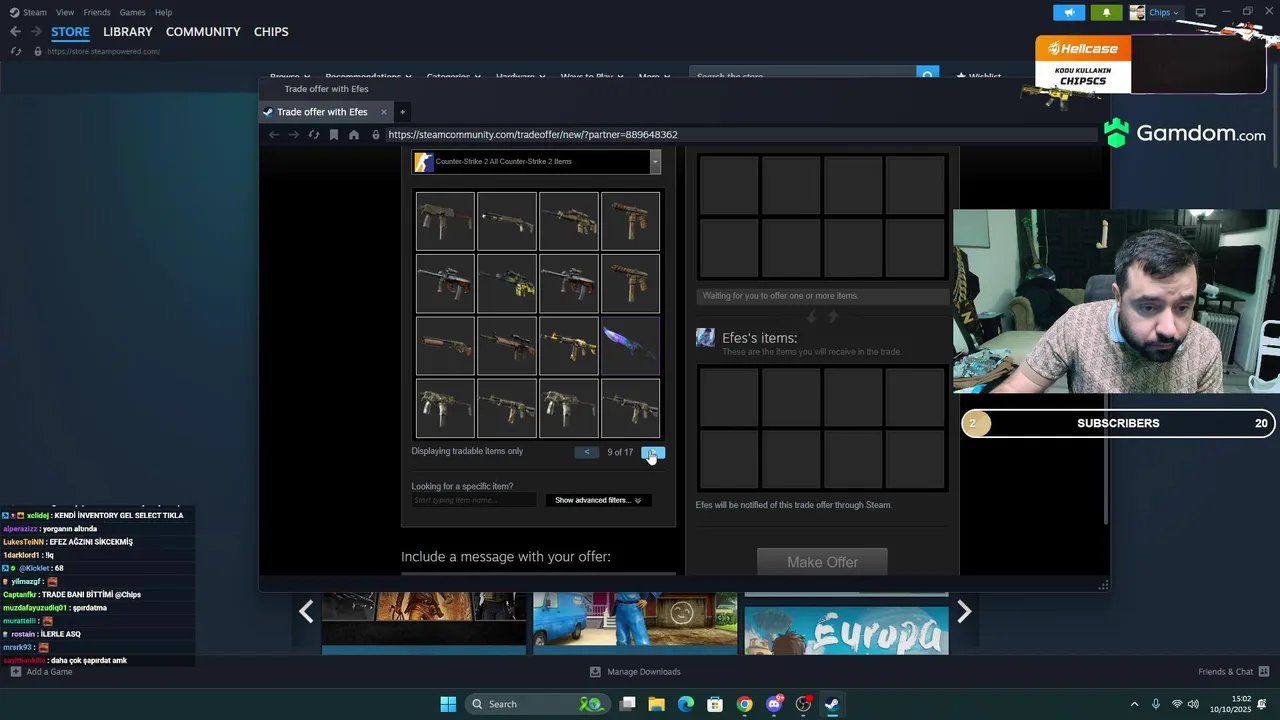
Task: Click the trade window back arrow
Action: click(x=274, y=135)
